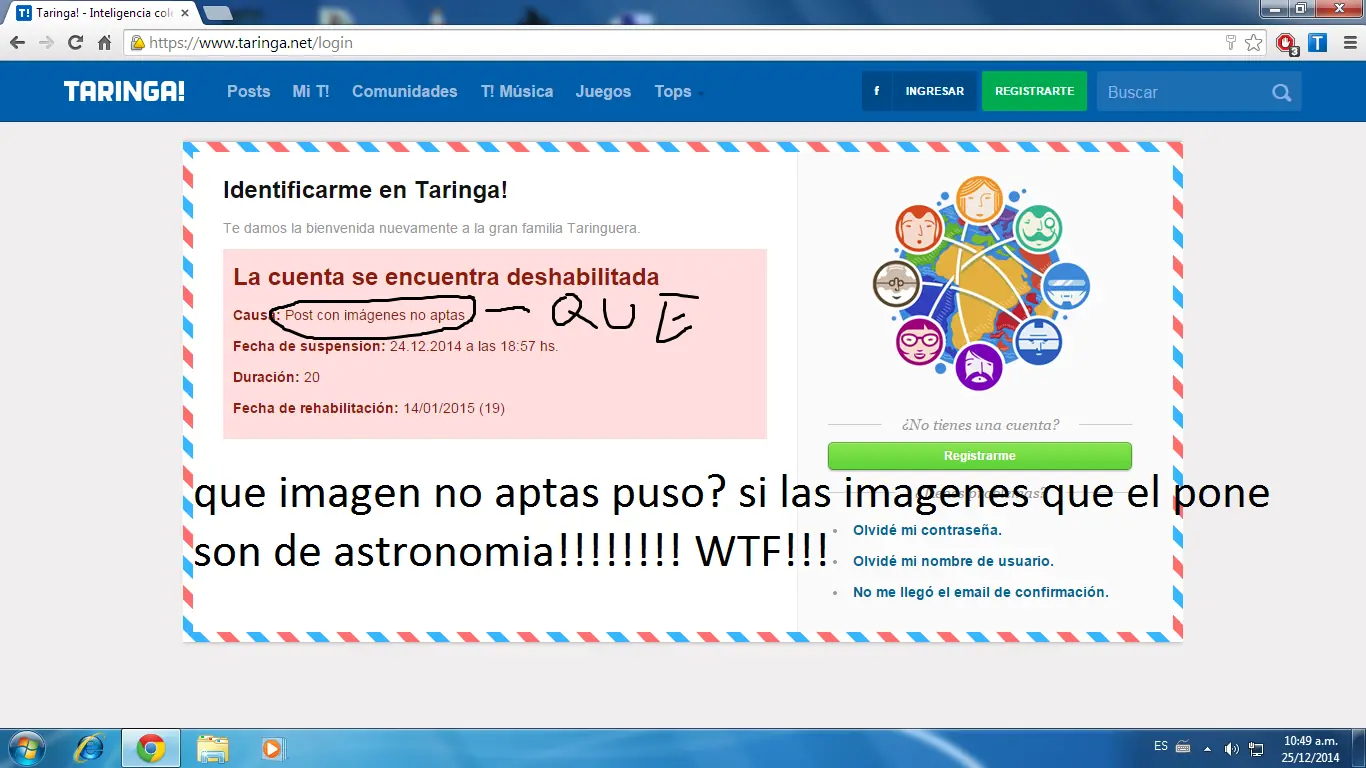This screenshot has height=768, width=1366.
Task: Go to the browser home page
Action: (104, 43)
